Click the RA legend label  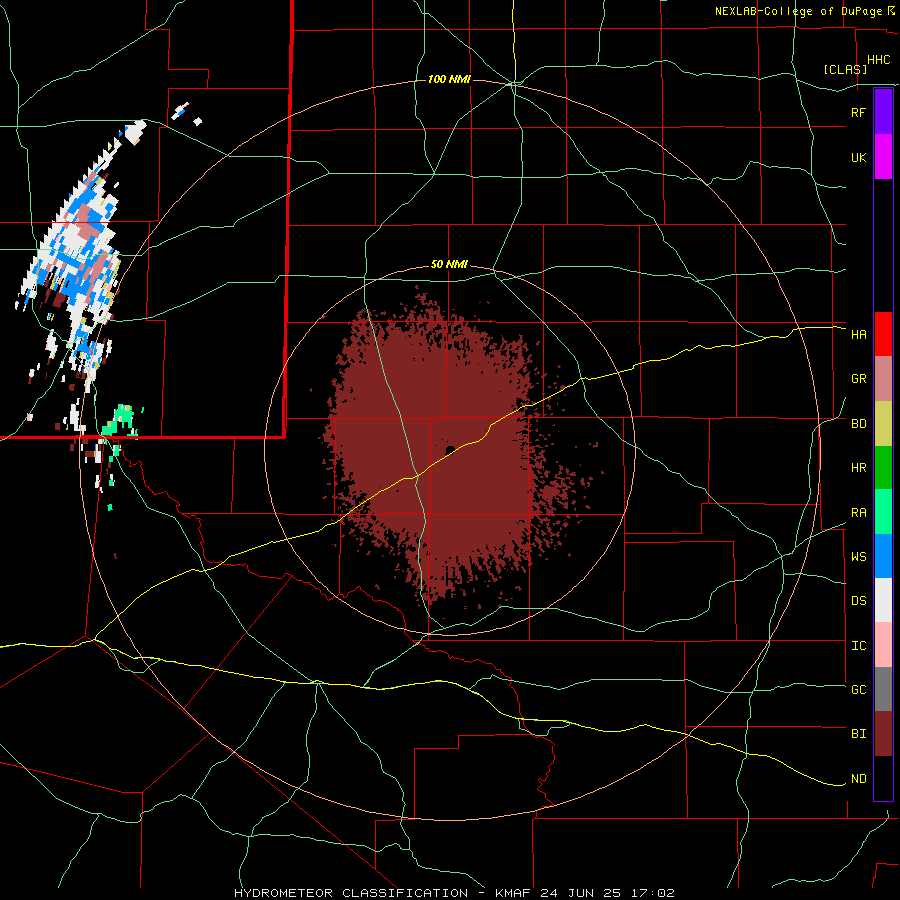858,513
